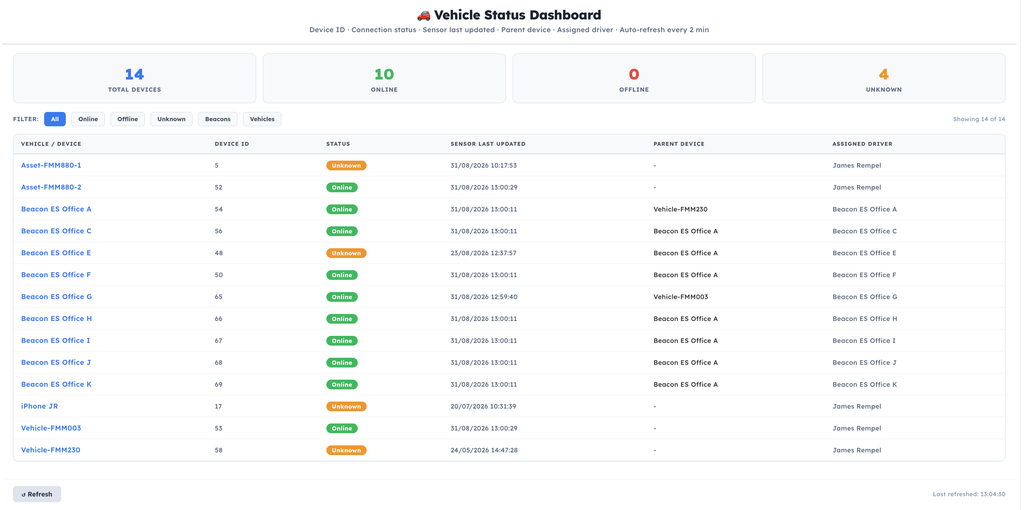Click the Online count summary card
This screenshot has width=1024, height=510.
point(384,78)
